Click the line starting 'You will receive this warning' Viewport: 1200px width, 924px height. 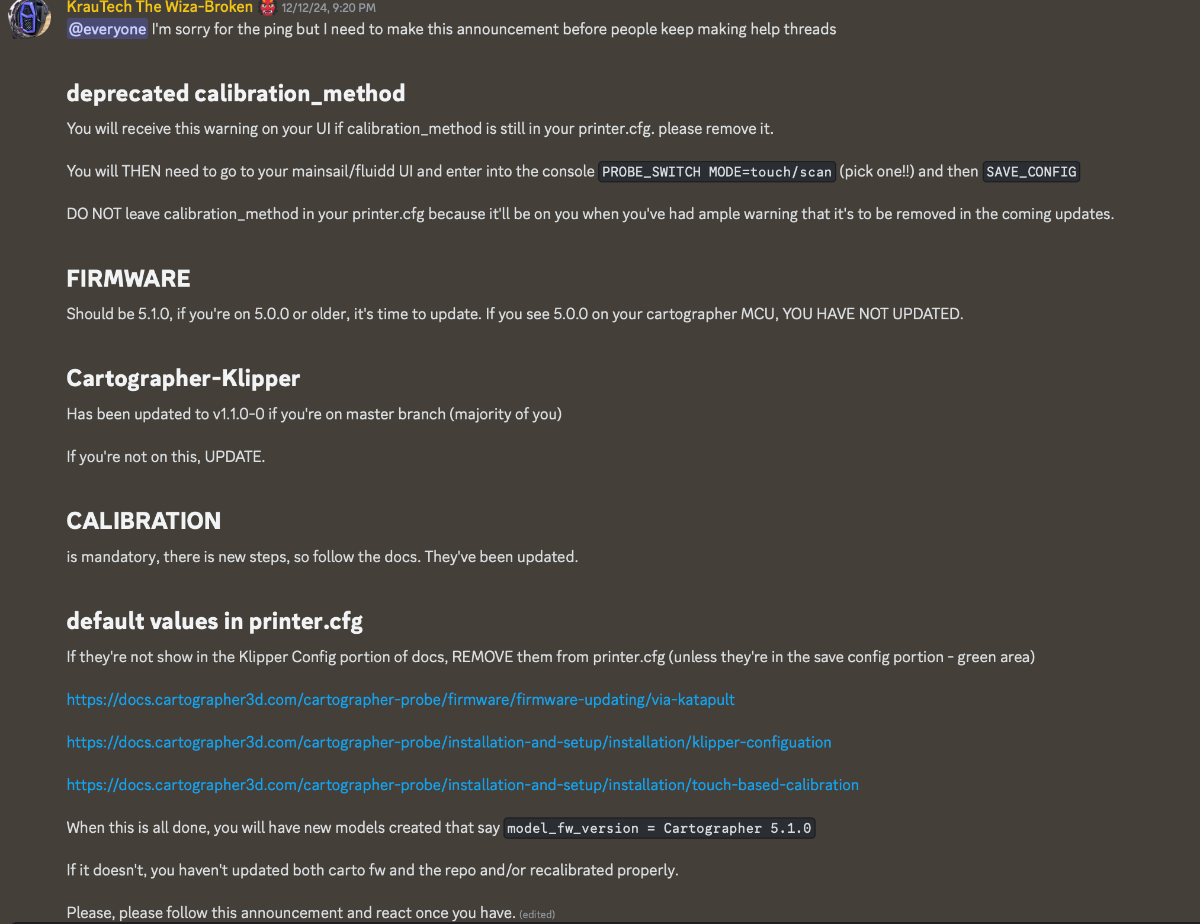click(x=421, y=129)
